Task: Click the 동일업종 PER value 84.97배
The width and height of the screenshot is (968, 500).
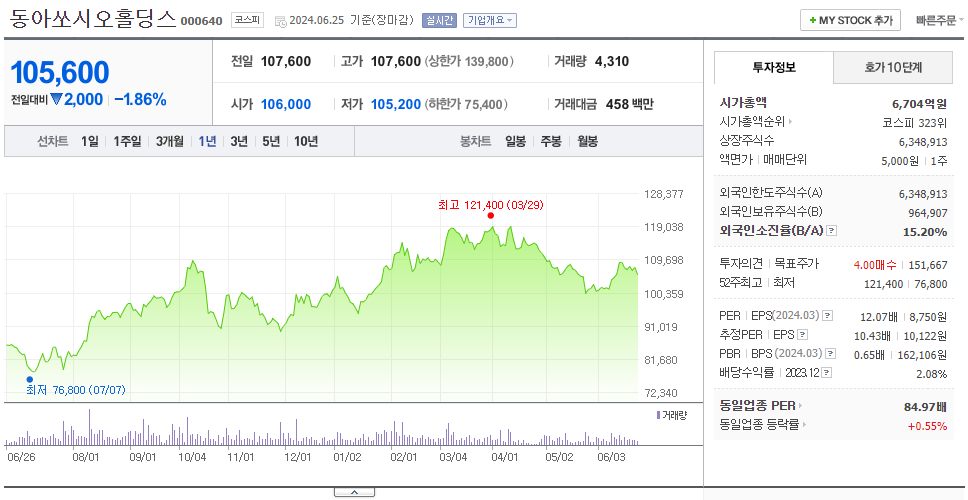Action: click(925, 407)
